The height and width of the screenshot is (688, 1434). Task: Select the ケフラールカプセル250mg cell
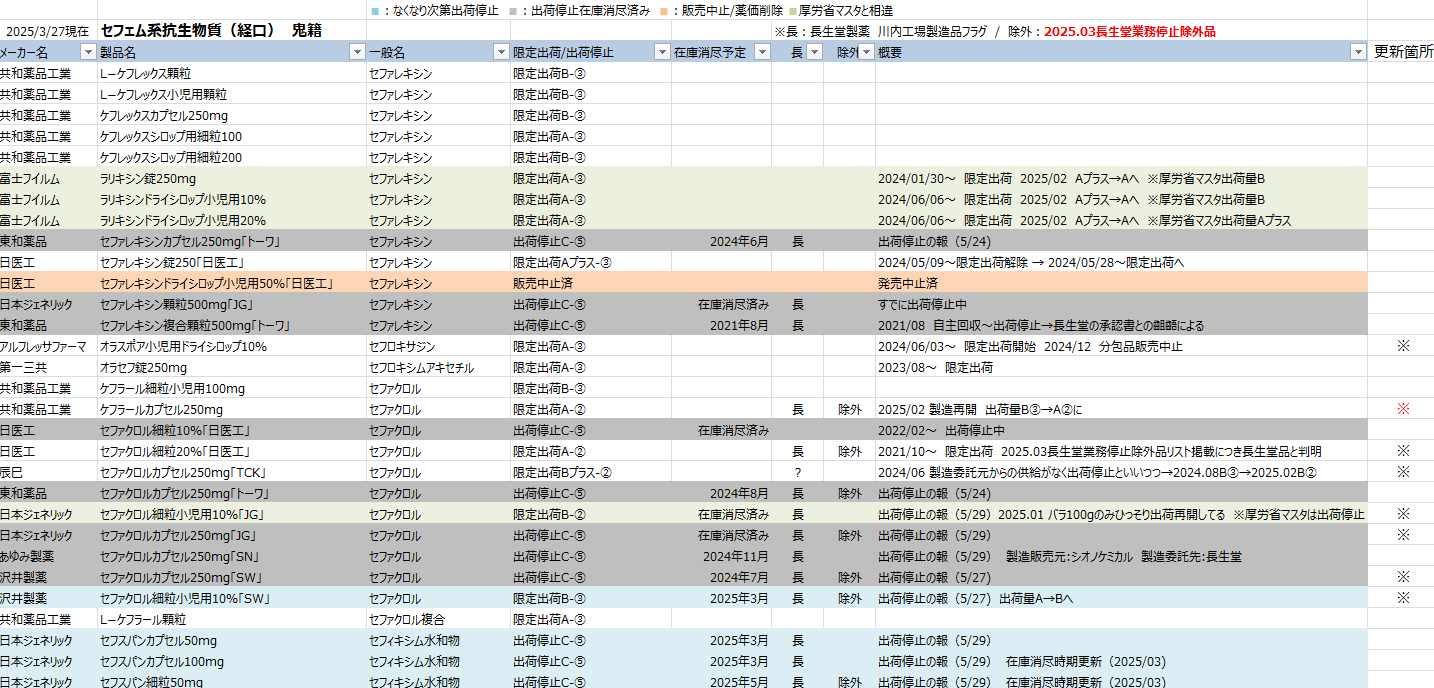coord(232,409)
